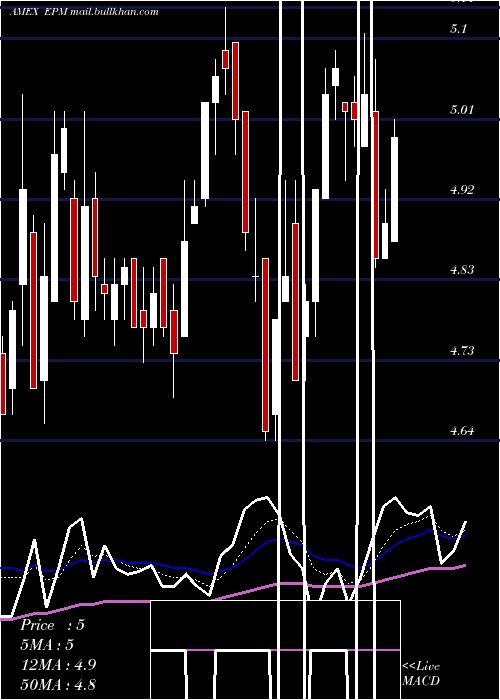
Task: Click the 'Price : 5' readout
Action: (x=52, y=625)
